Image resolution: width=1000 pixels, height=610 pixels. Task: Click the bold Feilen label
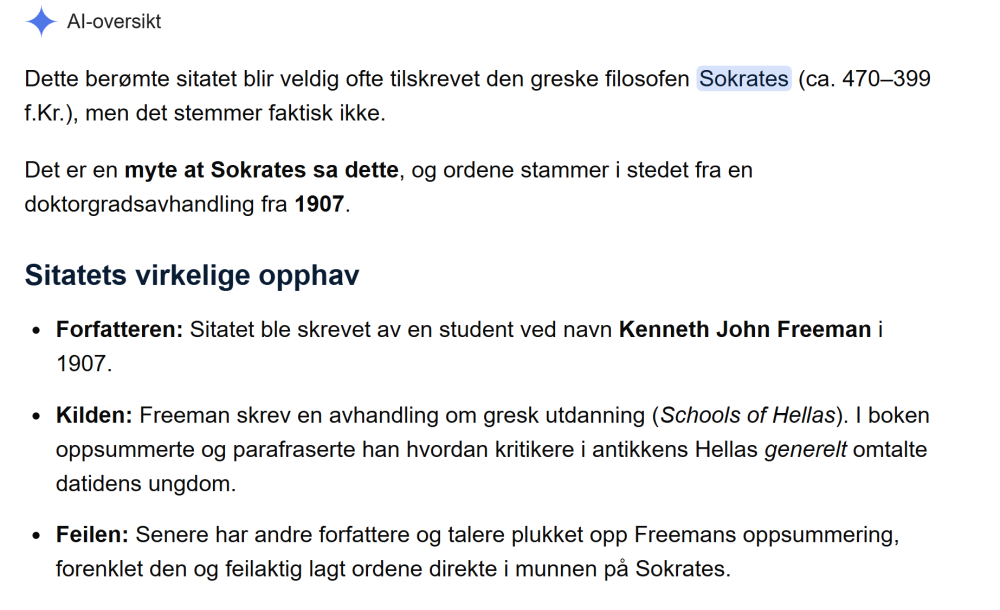(x=92, y=535)
